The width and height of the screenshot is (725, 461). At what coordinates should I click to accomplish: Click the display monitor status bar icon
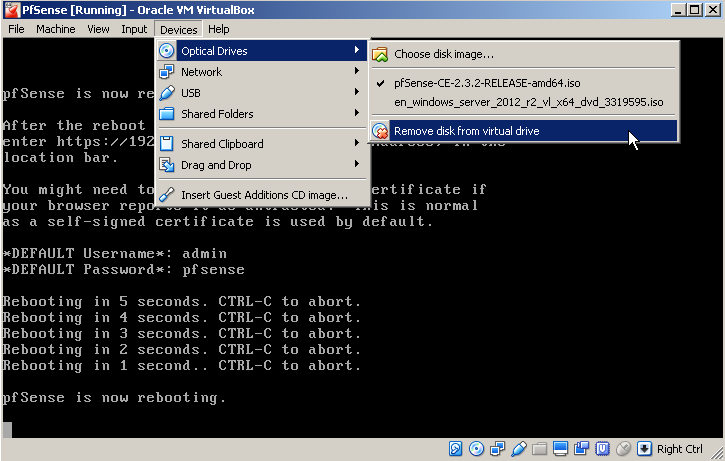560,449
